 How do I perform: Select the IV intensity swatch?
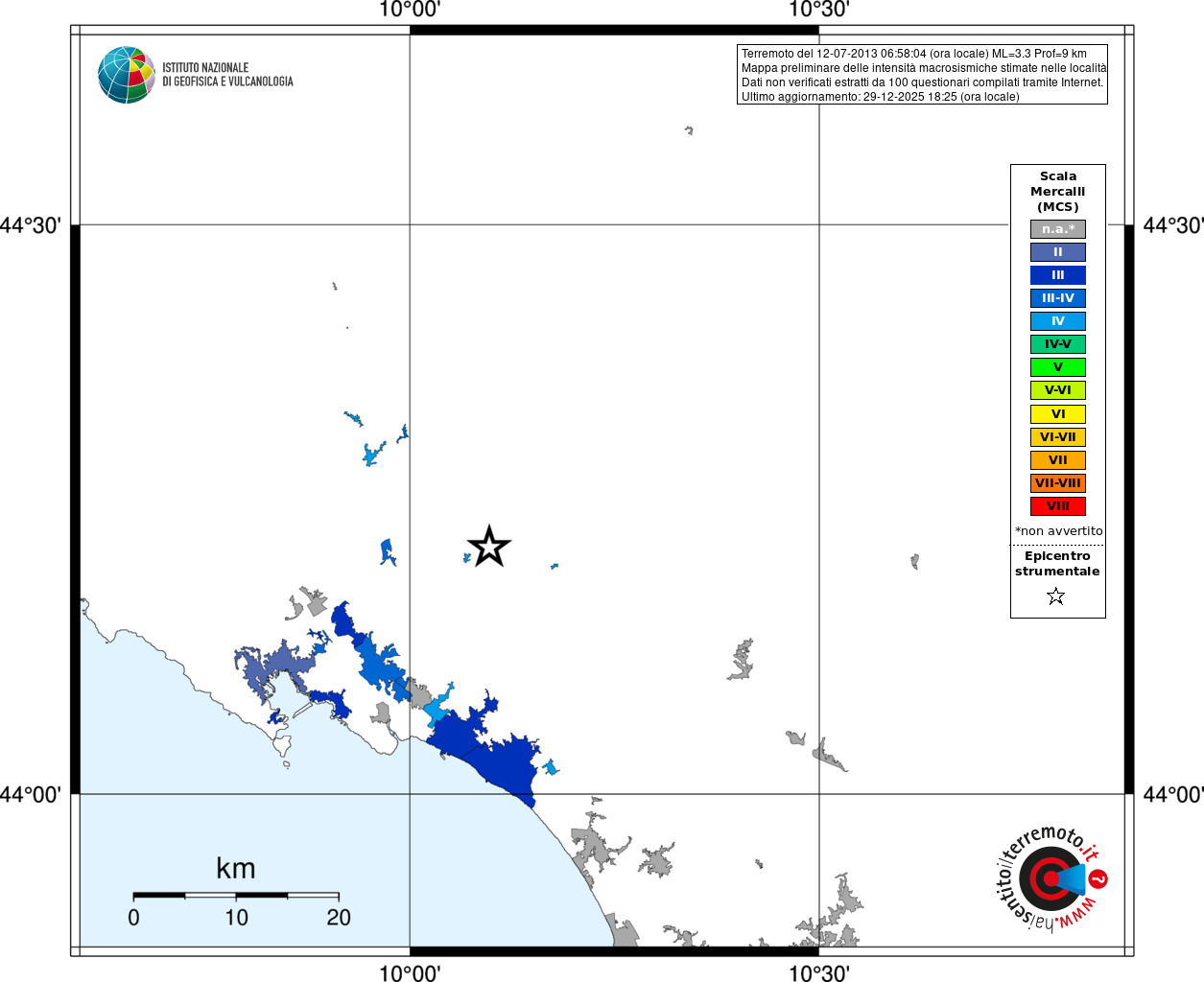click(1058, 321)
